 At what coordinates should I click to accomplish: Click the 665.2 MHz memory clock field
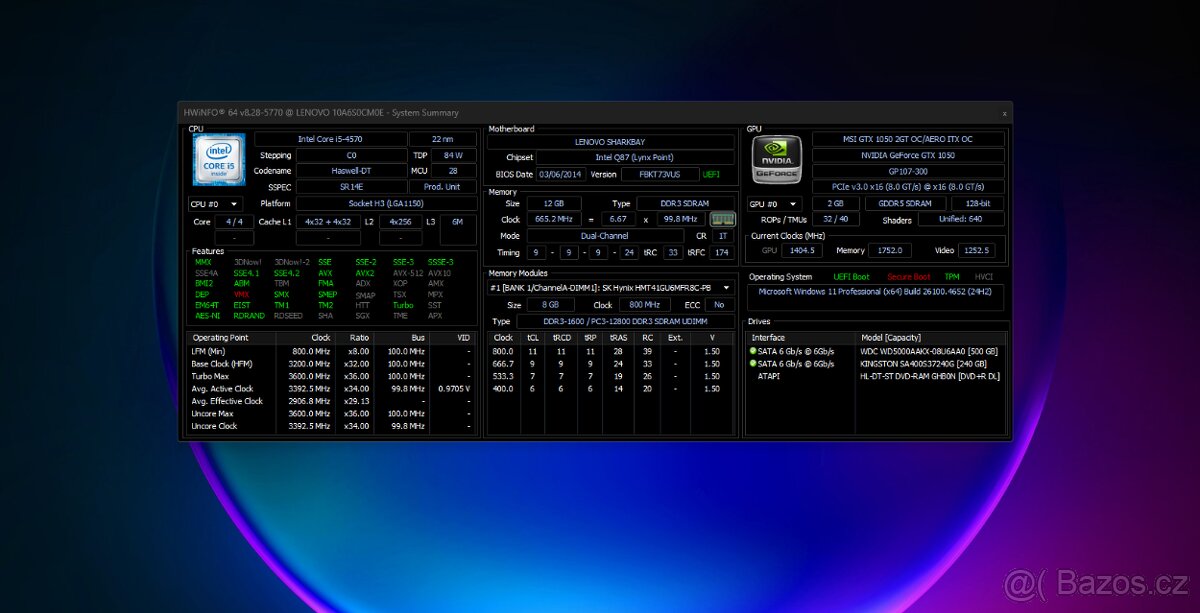[x=553, y=219]
